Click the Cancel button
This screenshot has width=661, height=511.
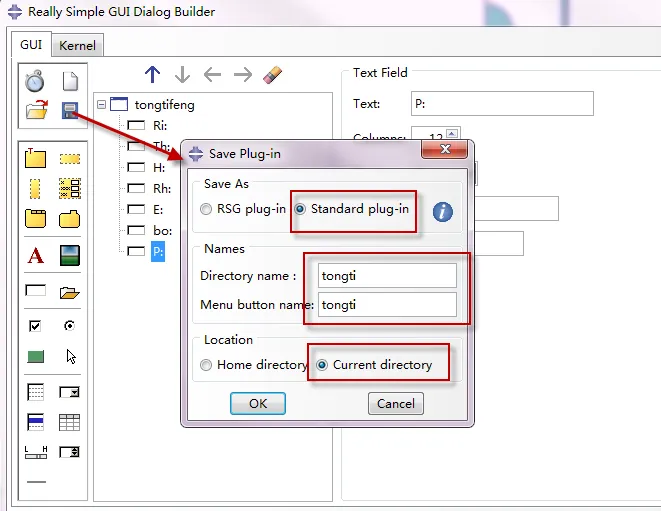(396, 403)
